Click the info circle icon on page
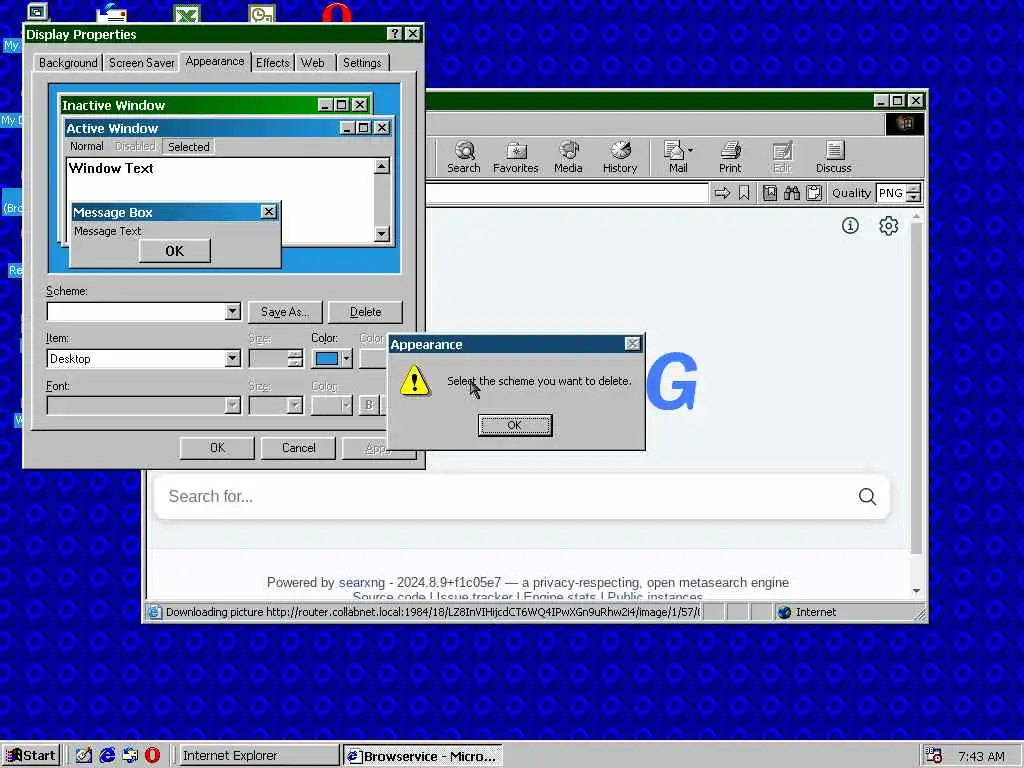The width and height of the screenshot is (1024, 768). pos(850,226)
